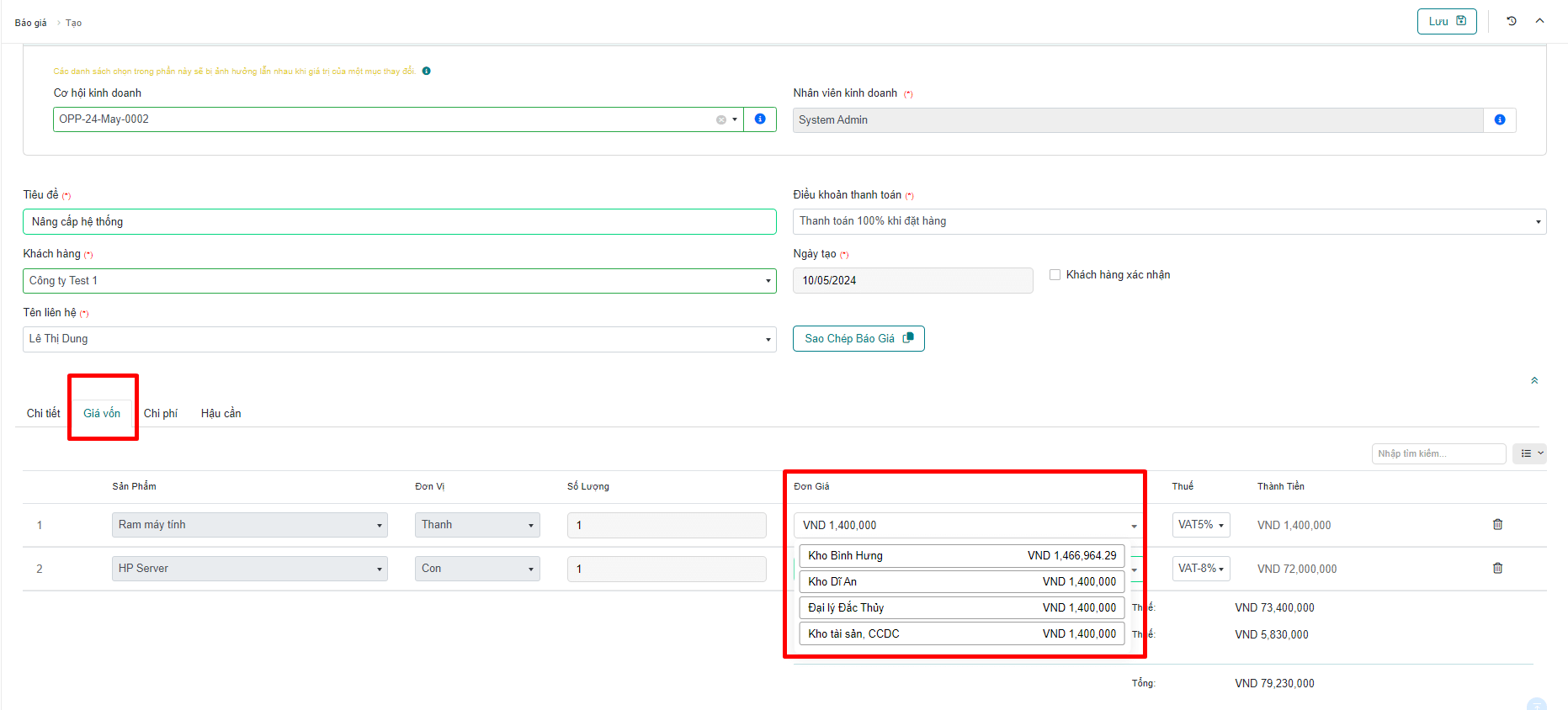Click the Nhập tìm kiếm search field

click(x=1438, y=453)
